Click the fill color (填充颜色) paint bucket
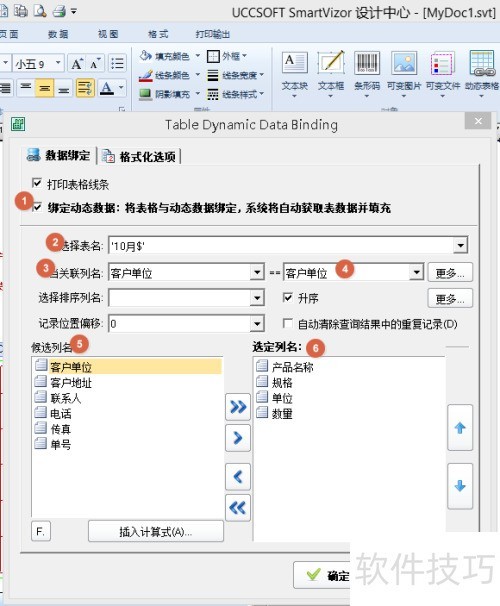Screen dimensions: 500x606 pos(146,56)
